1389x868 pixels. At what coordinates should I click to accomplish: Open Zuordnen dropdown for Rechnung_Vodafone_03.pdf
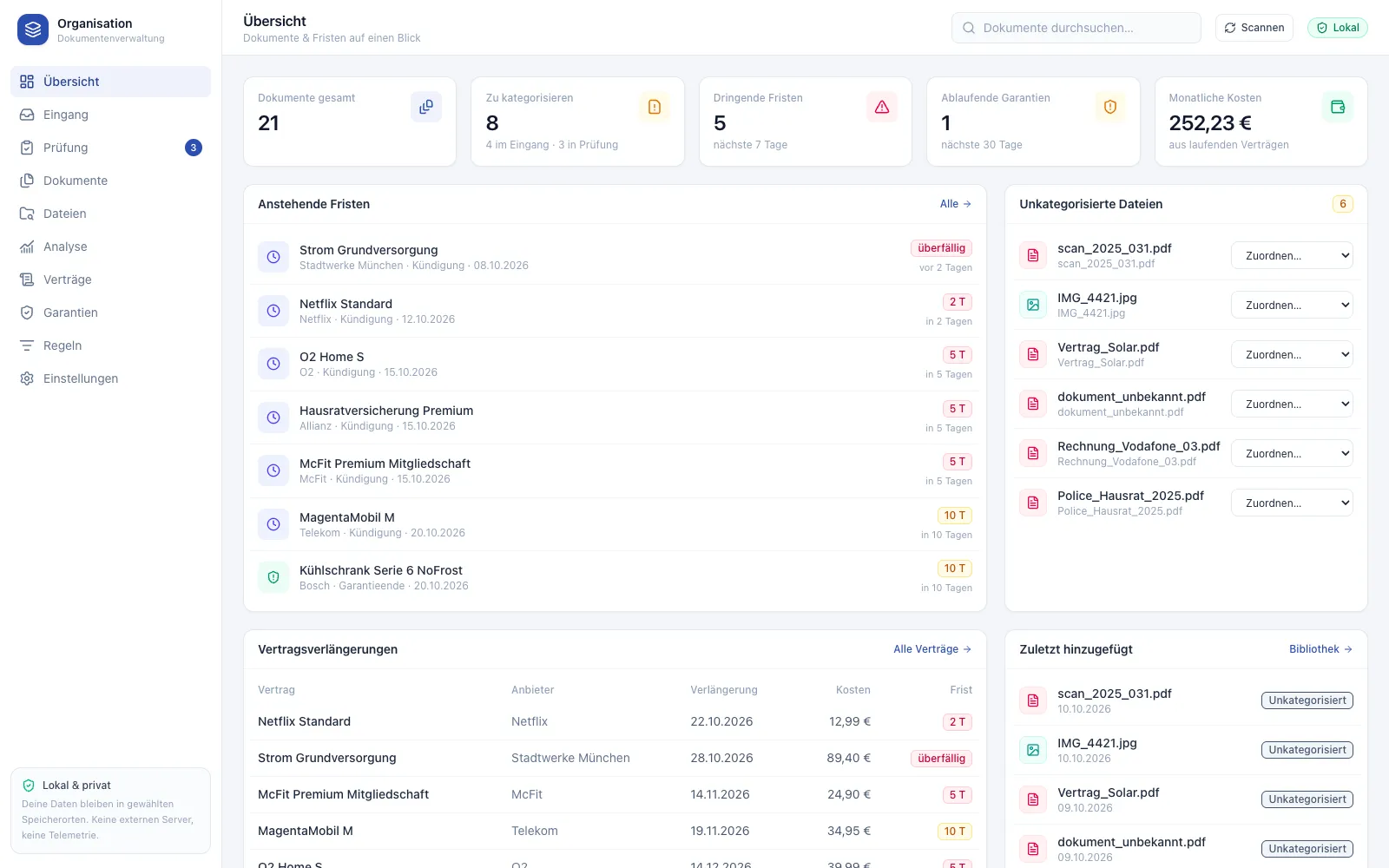click(1292, 453)
